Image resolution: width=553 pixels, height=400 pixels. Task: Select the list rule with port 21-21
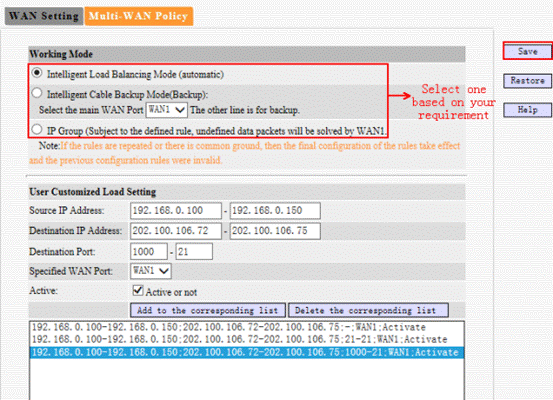(x=247, y=339)
